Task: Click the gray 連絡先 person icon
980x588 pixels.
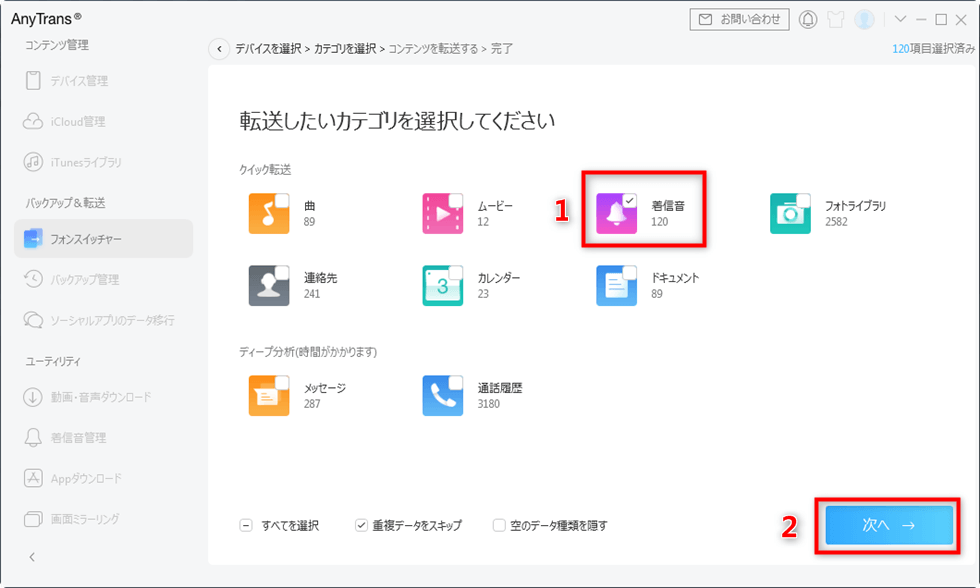Action: click(269, 286)
